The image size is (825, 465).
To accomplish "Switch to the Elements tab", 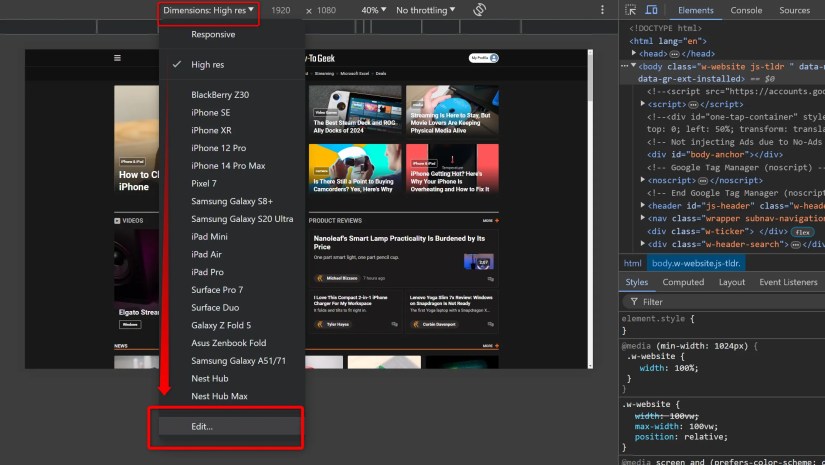I will 696,10.
